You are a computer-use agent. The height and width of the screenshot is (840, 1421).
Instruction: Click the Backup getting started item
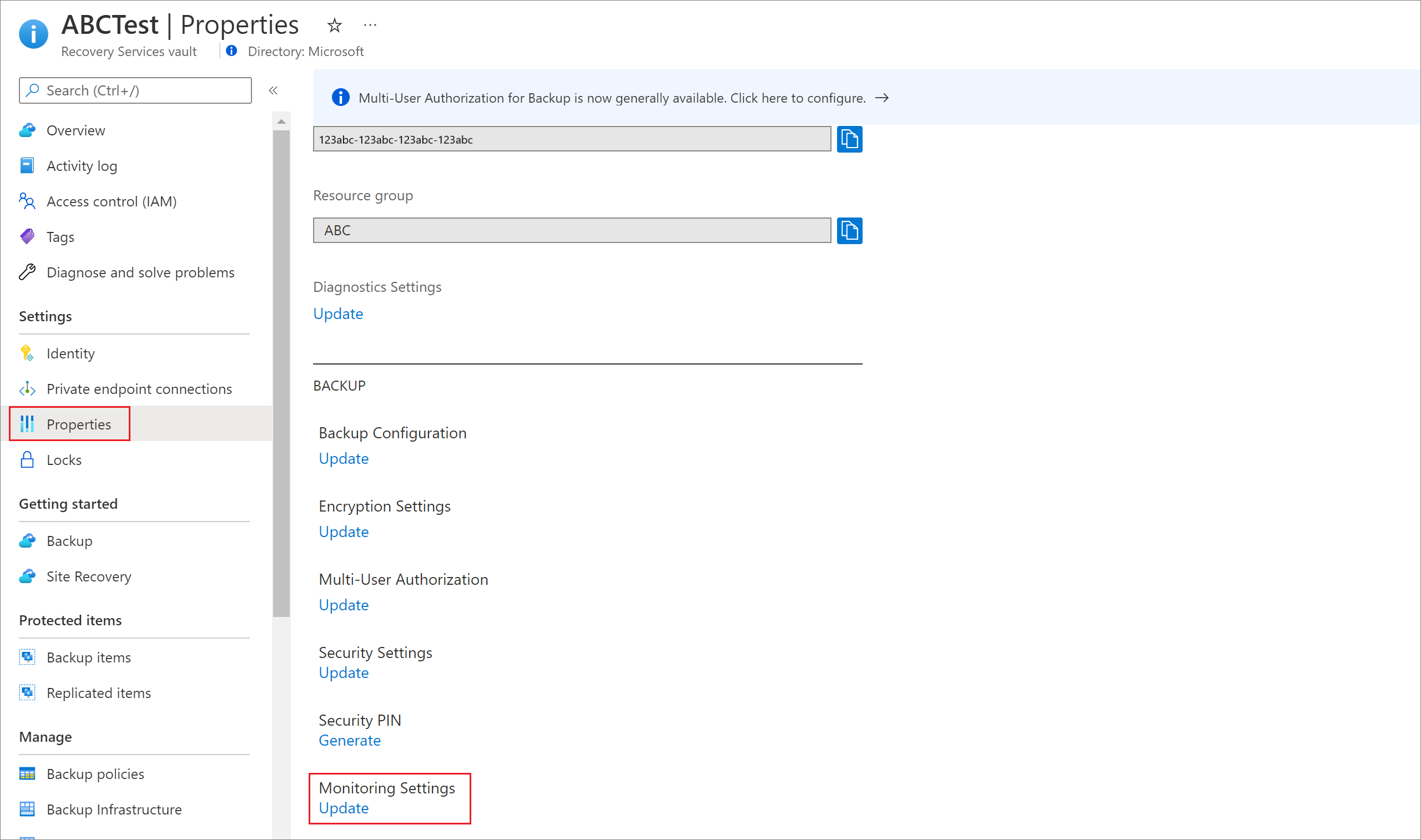coord(70,540)
